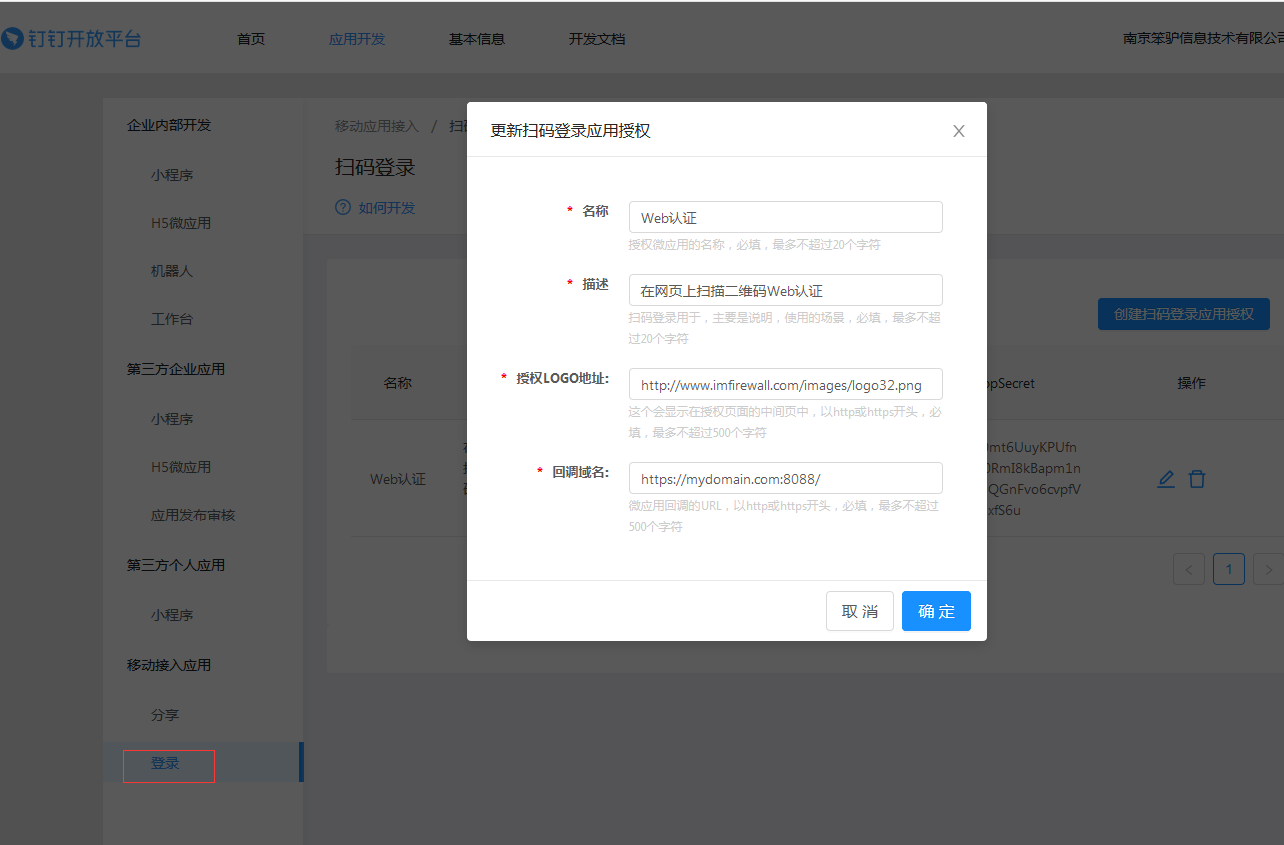Click the edit pencil icon for Web认证

[x=1166, y=479]
